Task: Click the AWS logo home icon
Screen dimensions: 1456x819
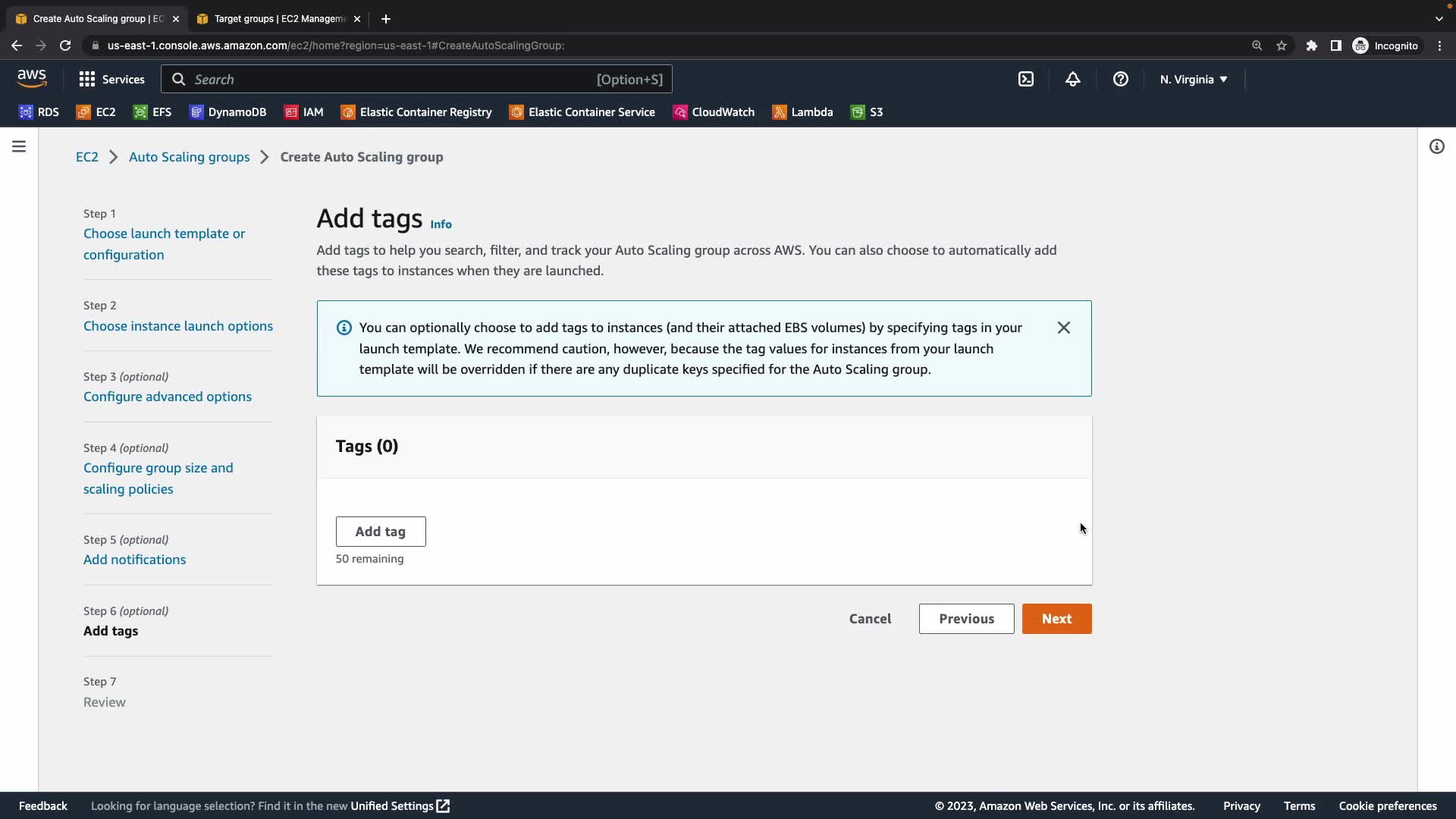Action: [x=32, y=78]
